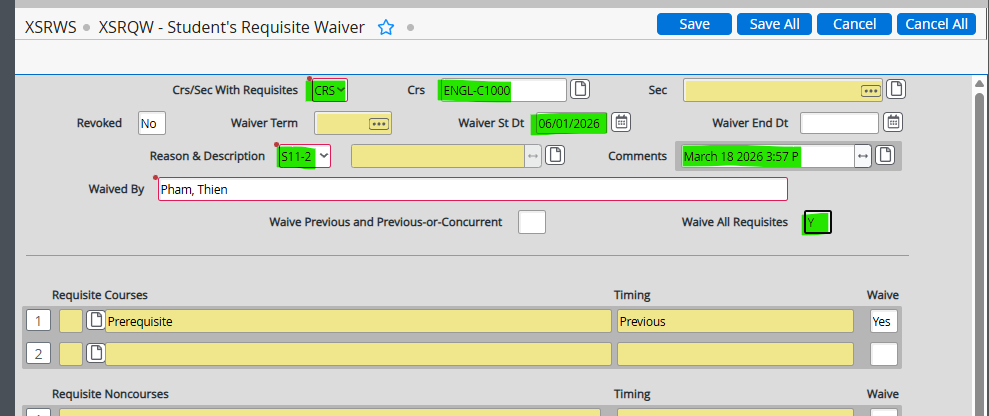Click the Crs field containing ENGL-C1000
Screen dimensions: 989x416
[x=503, y=90]
